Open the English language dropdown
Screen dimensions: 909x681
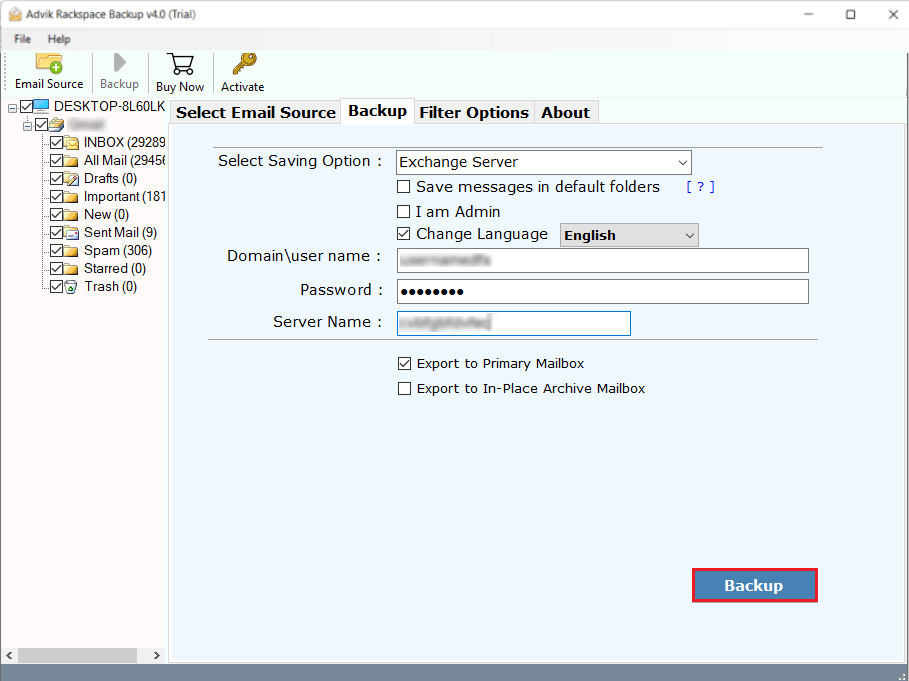point(629,235)
